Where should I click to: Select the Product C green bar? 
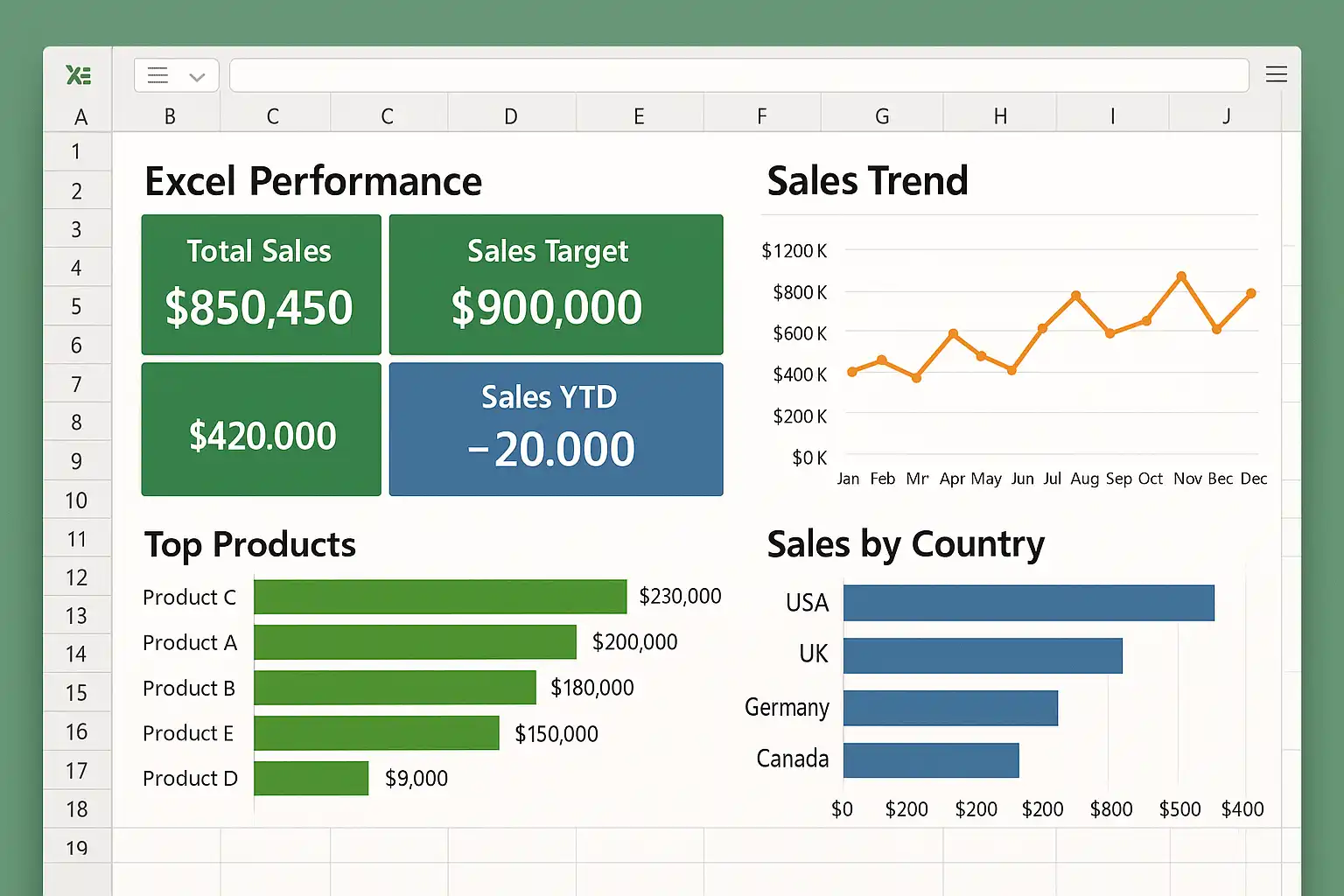click(440, 597)
